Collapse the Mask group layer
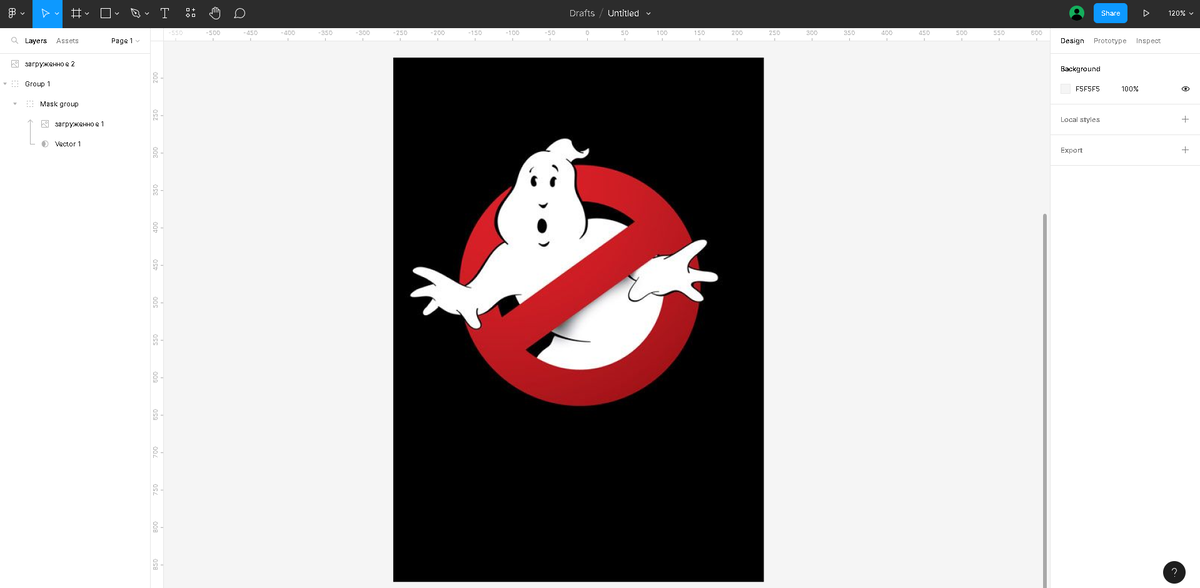This screenshot has height=588, width=1200. 15,104
